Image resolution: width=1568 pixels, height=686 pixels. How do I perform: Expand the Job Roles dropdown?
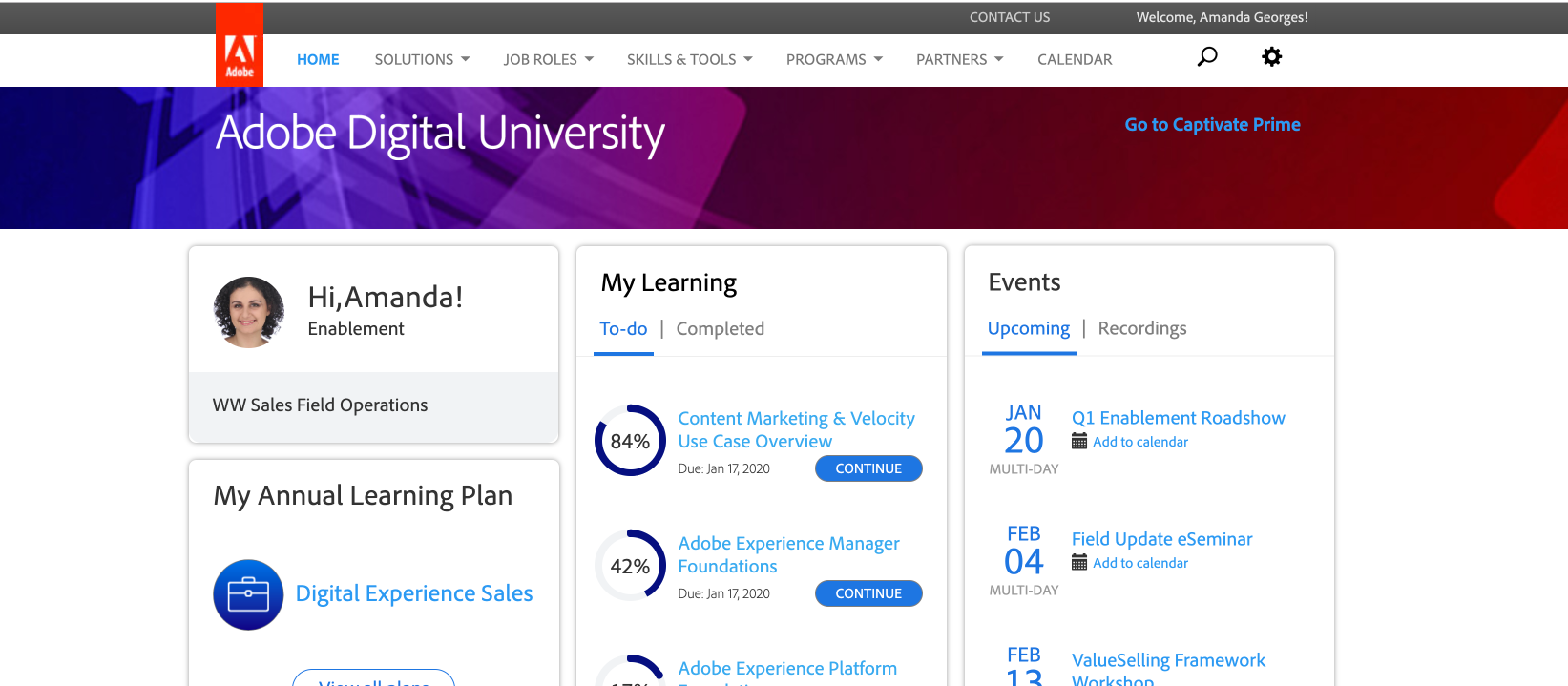[x=548, y=59]
